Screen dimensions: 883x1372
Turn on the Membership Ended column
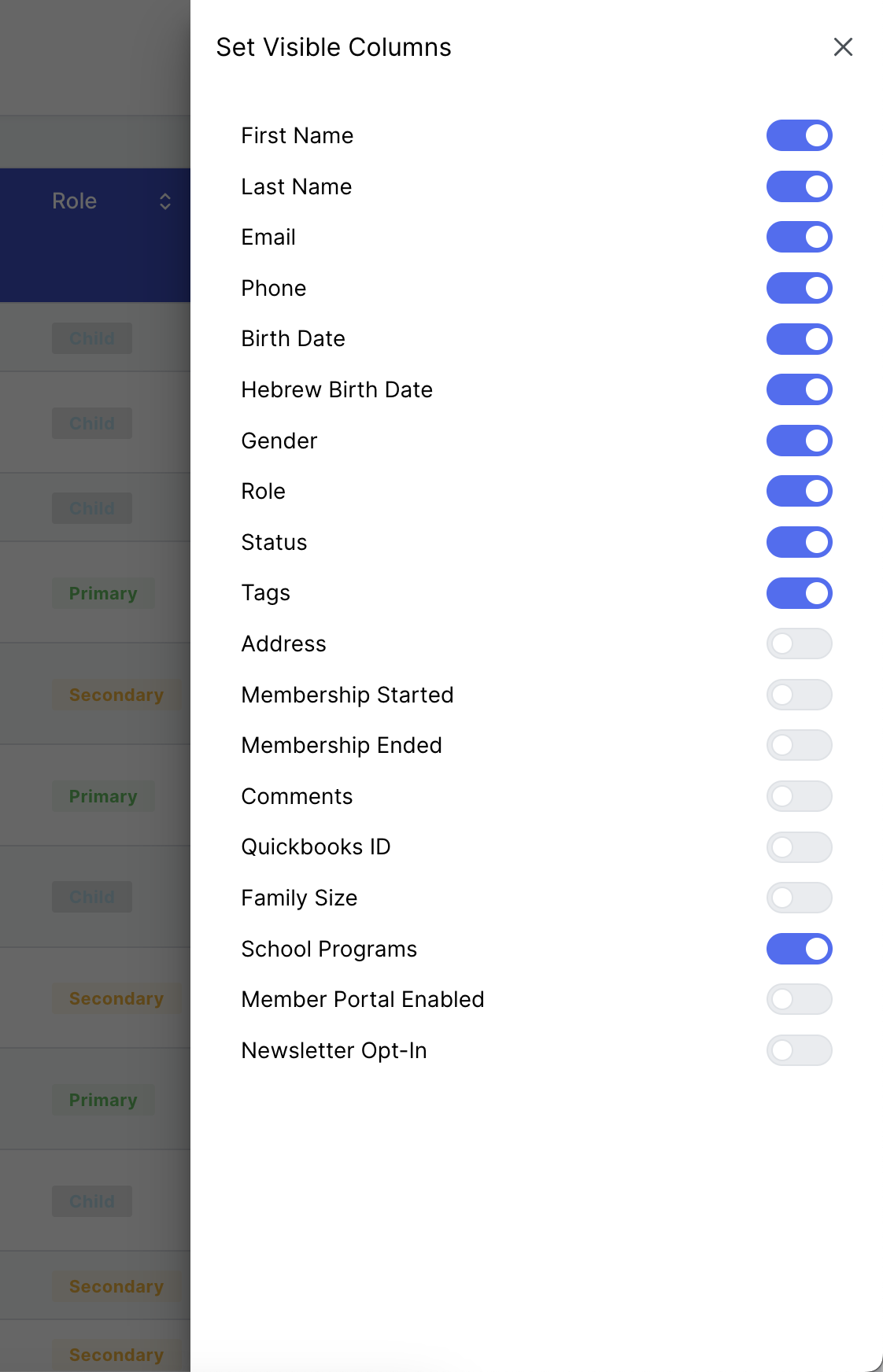pos(799,745)
